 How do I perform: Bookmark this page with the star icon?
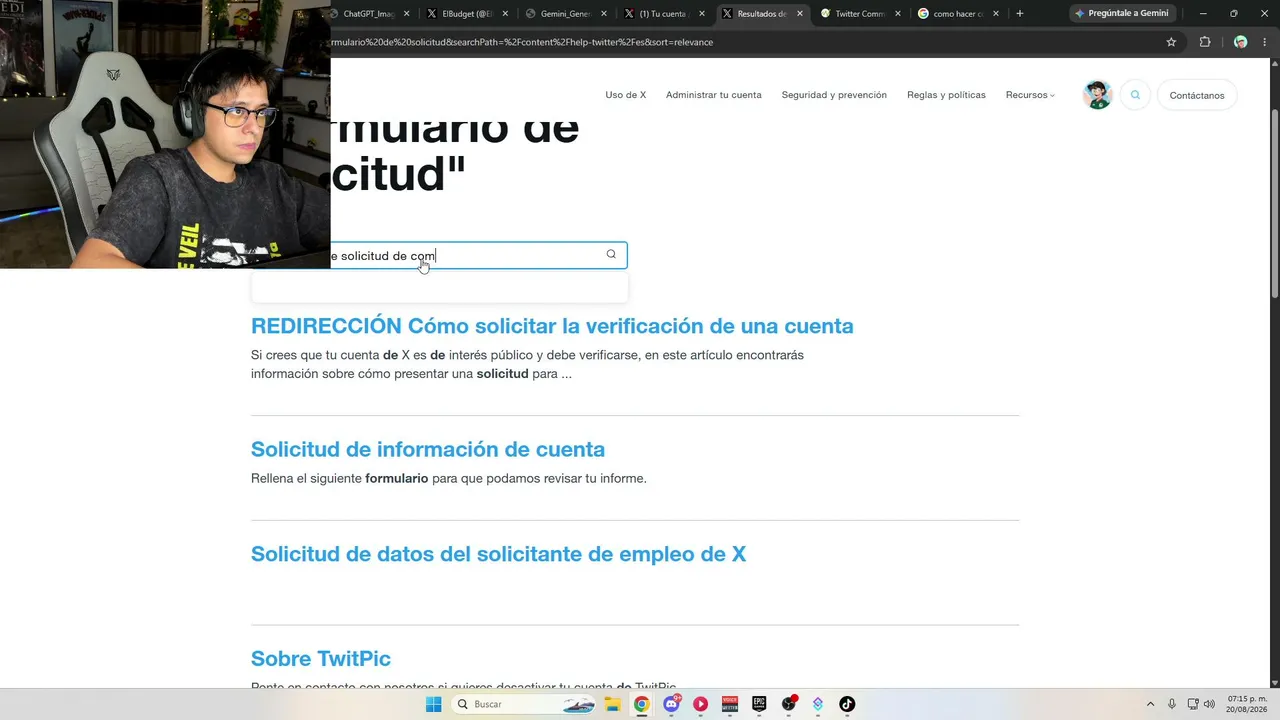click(x=1171, y=42)
